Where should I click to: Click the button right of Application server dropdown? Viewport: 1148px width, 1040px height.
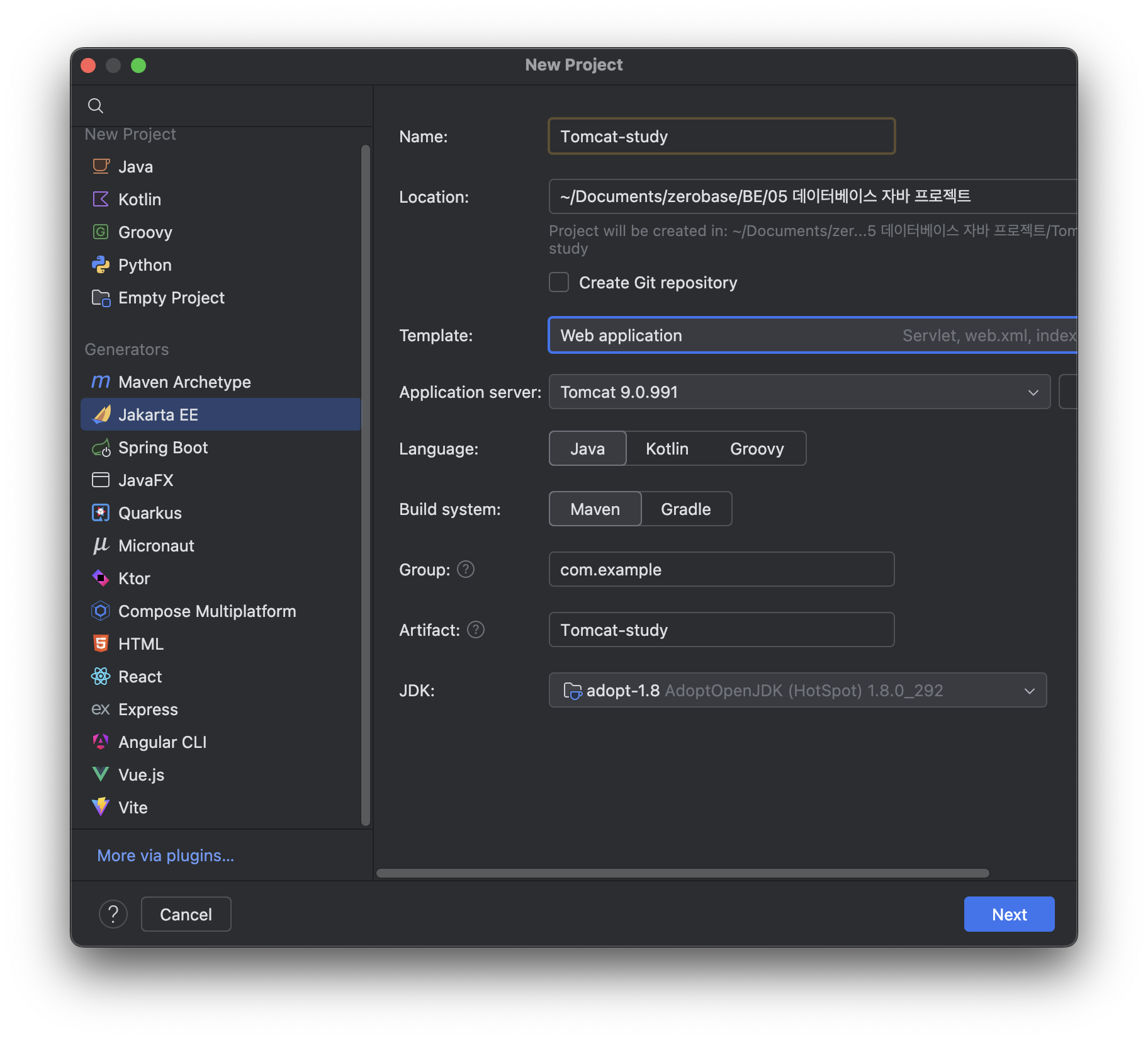pyautogui.click(x=1068, y=392)
